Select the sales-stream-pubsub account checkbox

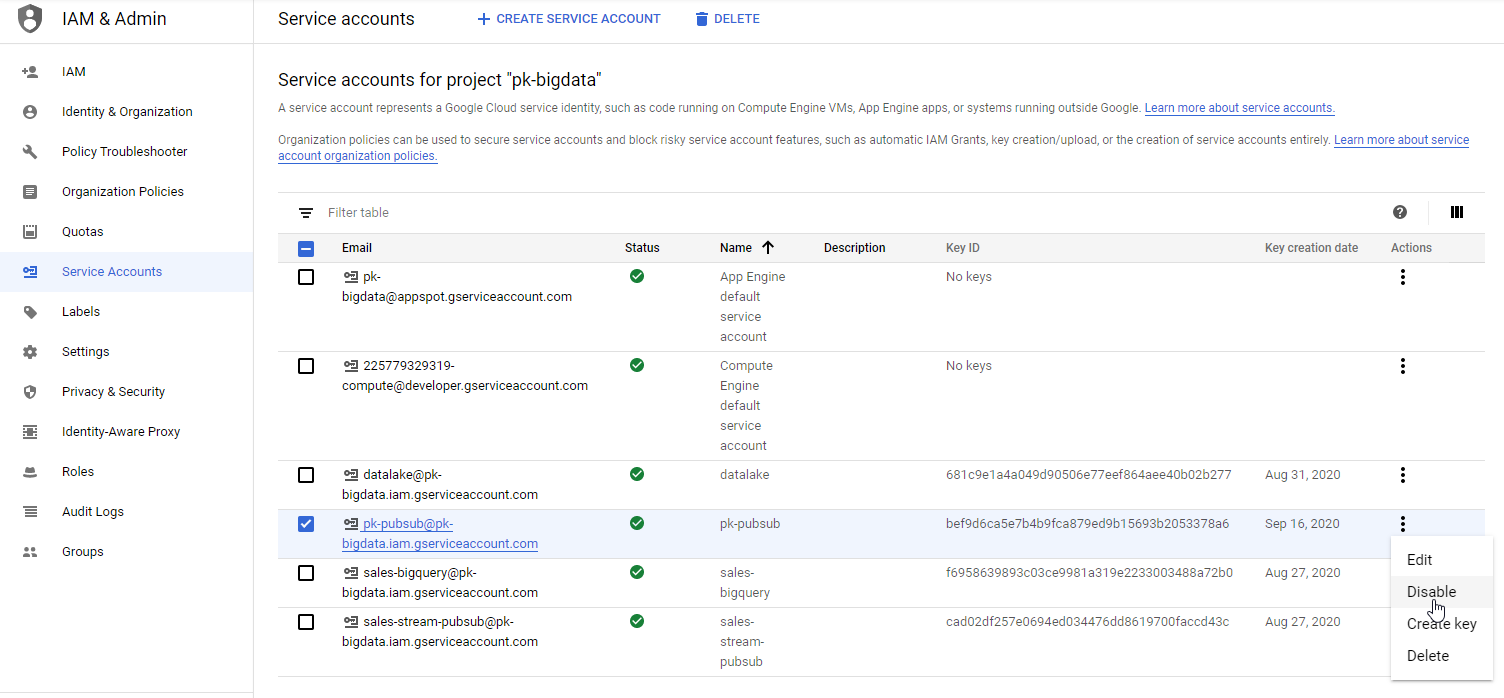[306, 622]
